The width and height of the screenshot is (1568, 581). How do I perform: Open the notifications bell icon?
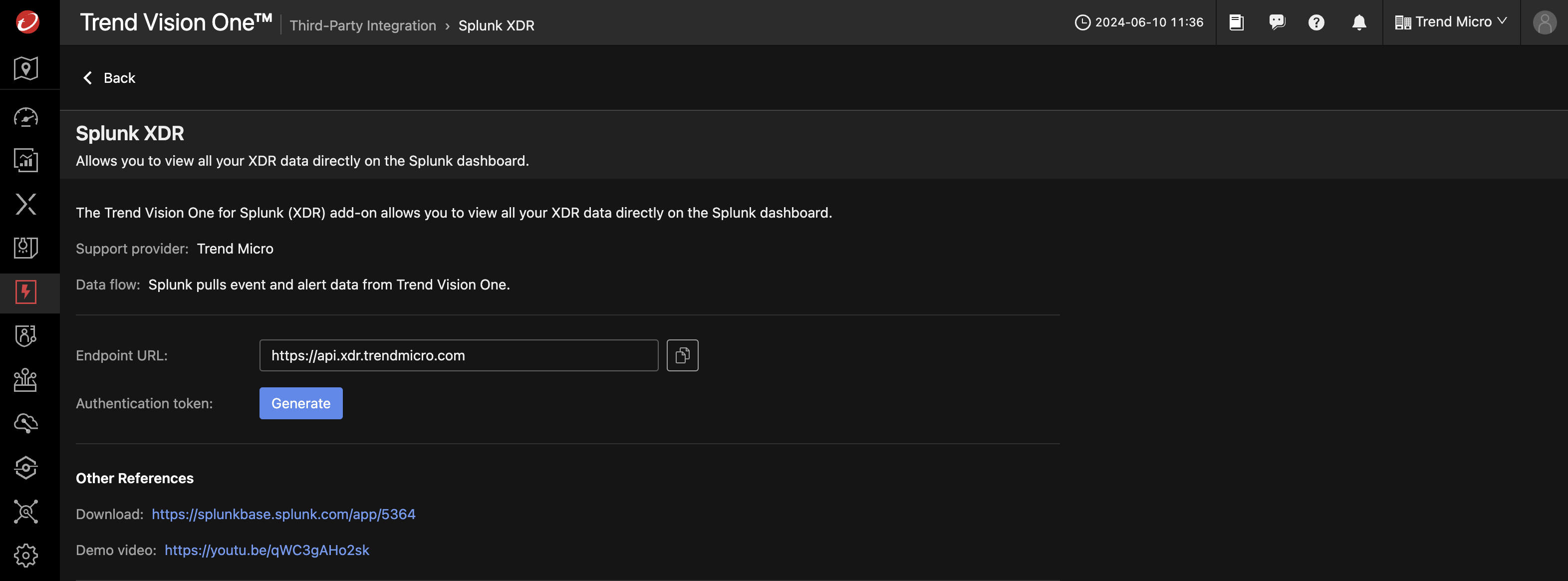[1359, 22]
